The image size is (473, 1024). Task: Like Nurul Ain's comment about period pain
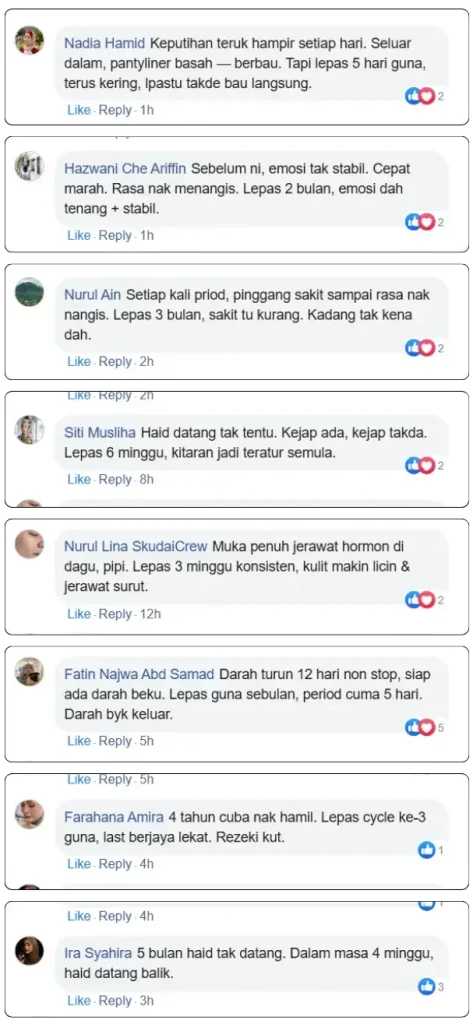click(x=79, y=361)
